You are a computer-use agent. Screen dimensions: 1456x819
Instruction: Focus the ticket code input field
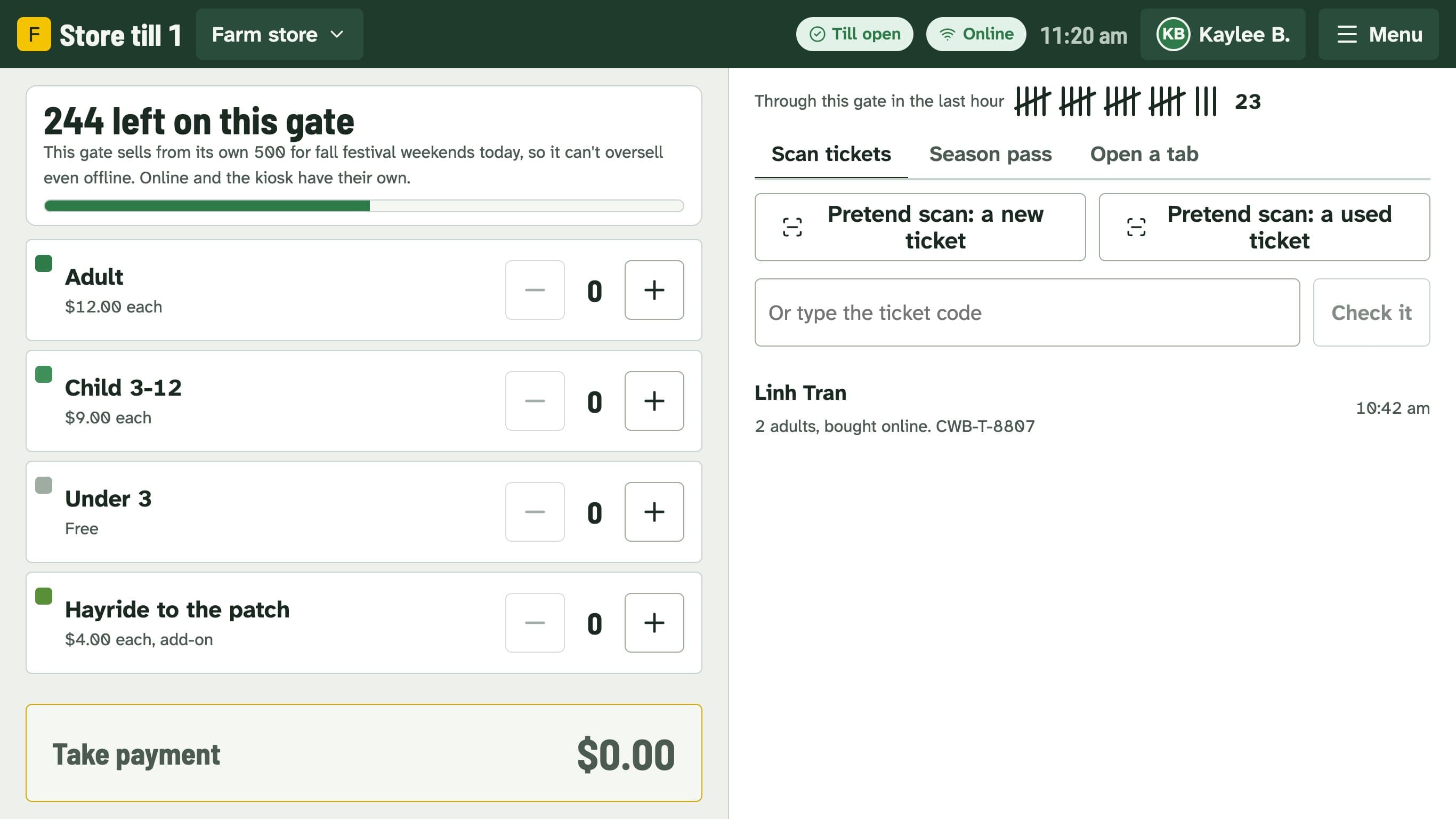point(1027,312)
